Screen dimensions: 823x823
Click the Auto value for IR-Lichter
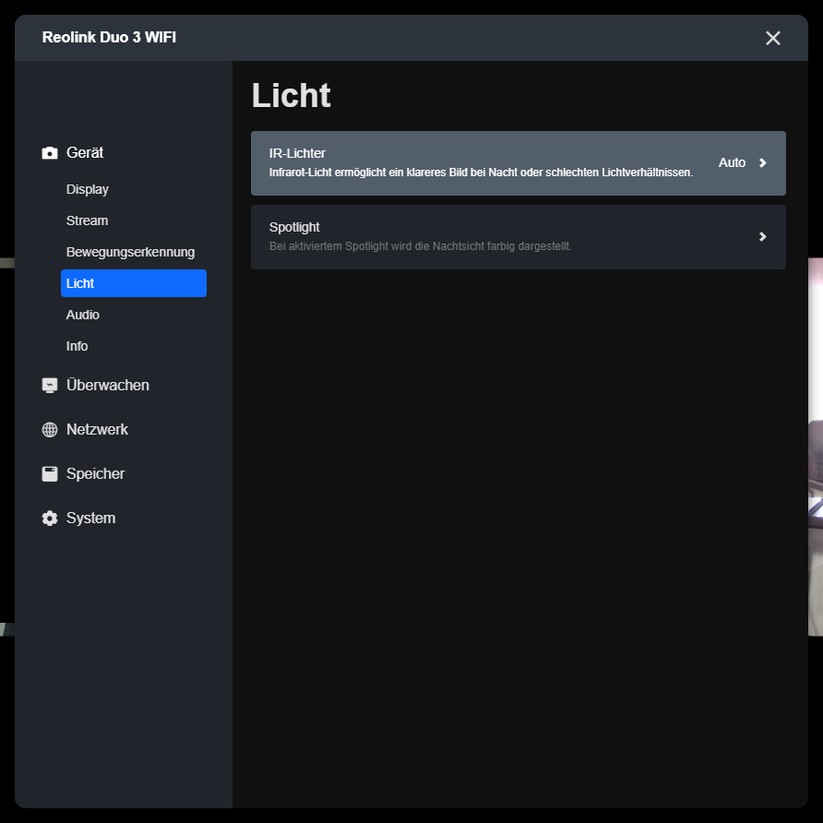coord(732,162)
